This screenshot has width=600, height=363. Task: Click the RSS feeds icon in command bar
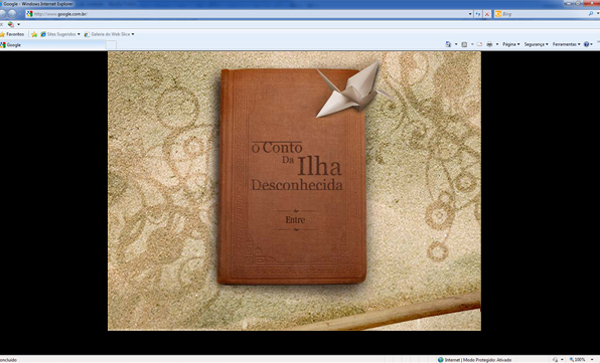tap(464, 44)
